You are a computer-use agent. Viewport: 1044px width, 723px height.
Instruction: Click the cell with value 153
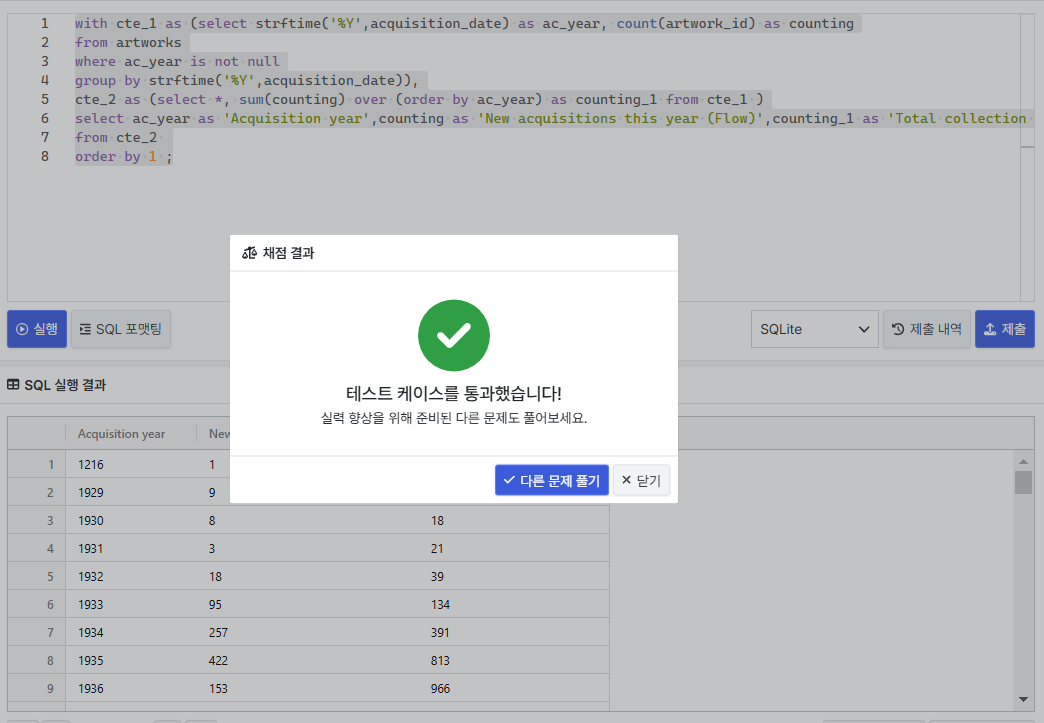click(308, 688)
